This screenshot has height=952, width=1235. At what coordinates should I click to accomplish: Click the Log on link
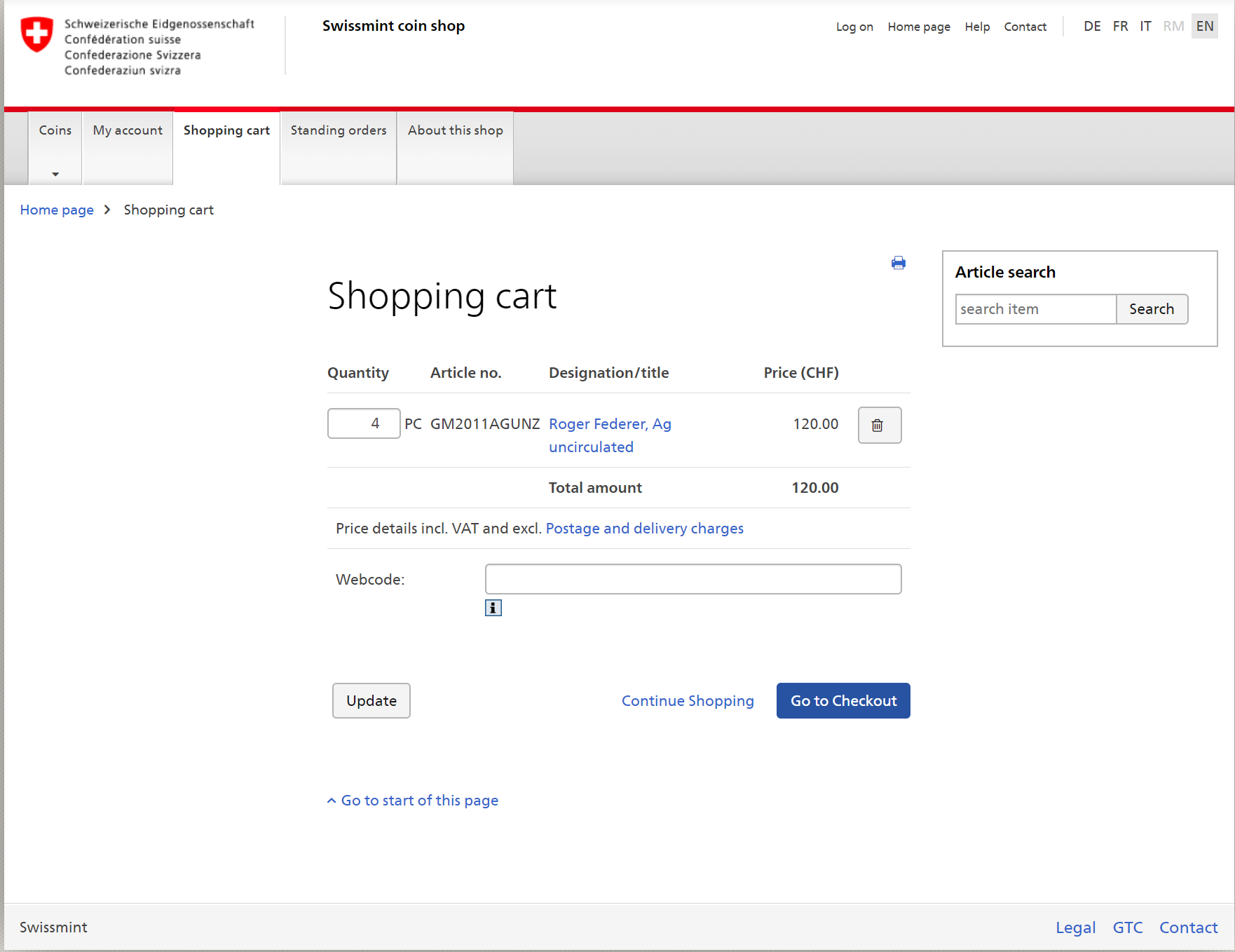[x=854, y=27]
